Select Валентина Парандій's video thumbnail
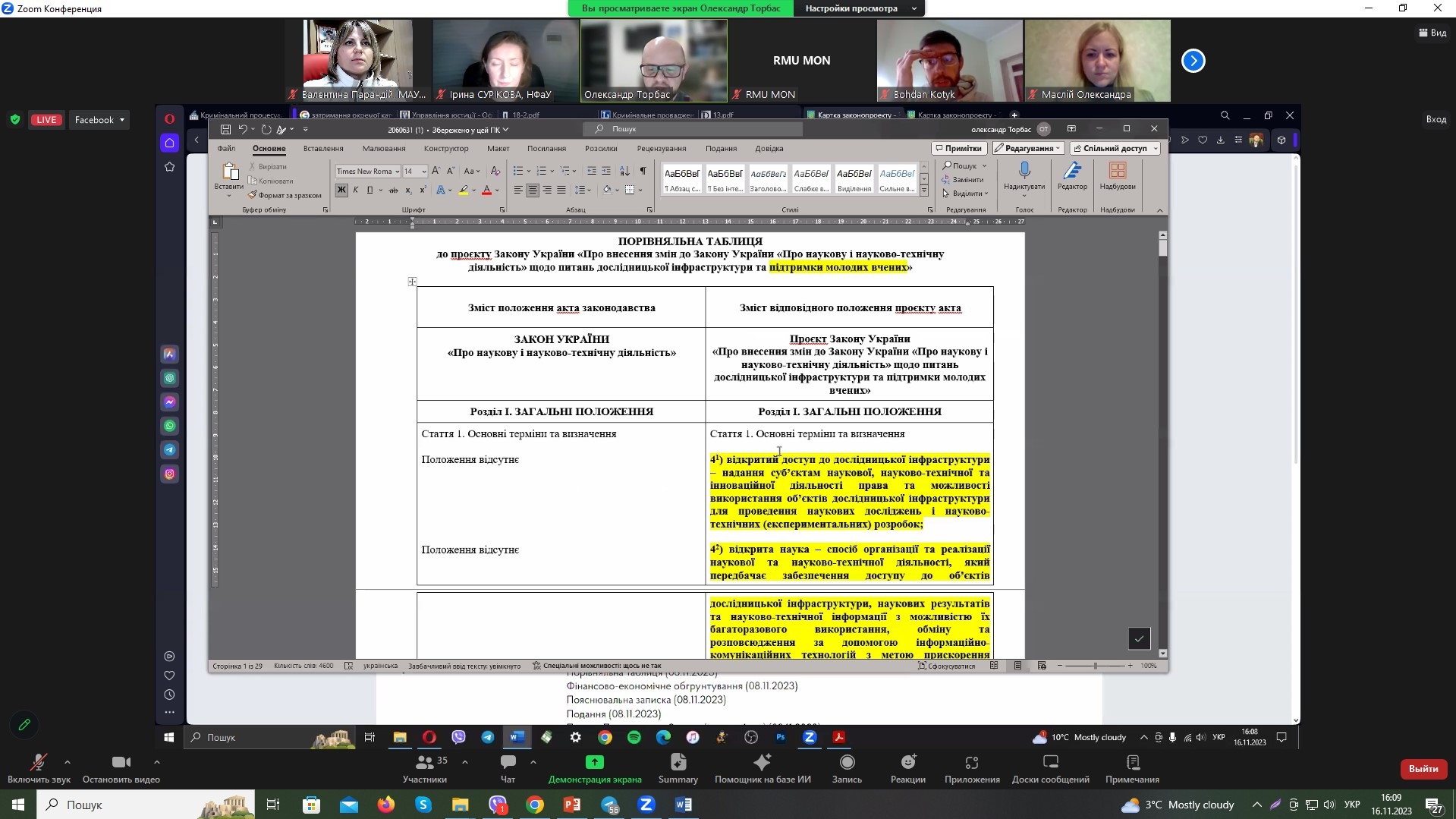The width and height of the screenshot is (1456, 819). pyautogui.click(x=358, y=60)
